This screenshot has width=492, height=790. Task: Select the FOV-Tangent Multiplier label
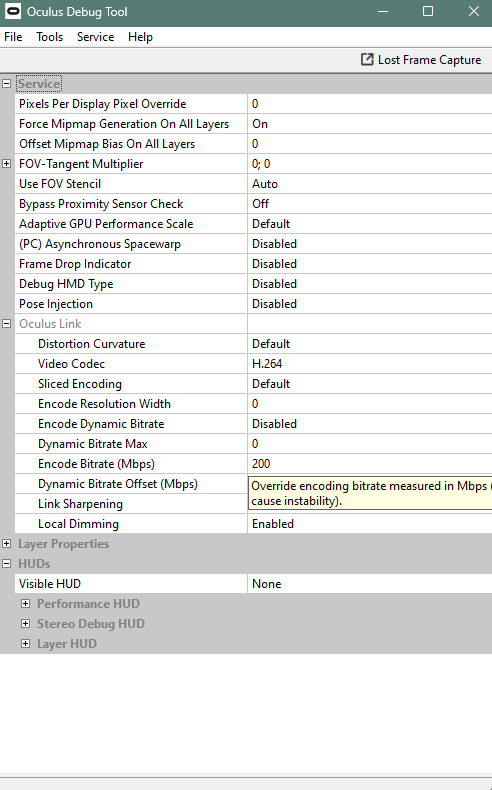[x=81, y=164]
